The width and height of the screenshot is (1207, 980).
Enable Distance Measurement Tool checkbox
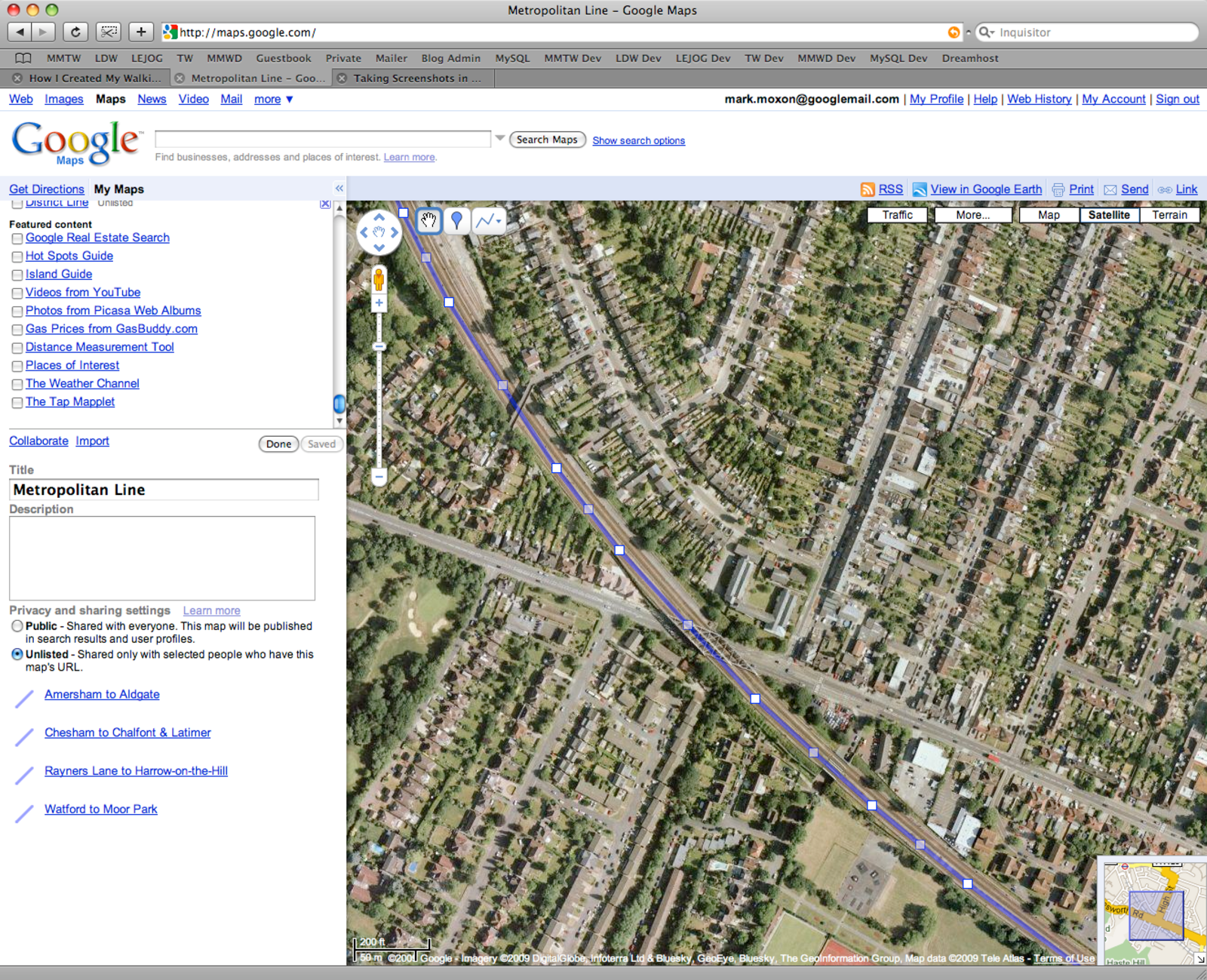[17, 348]
